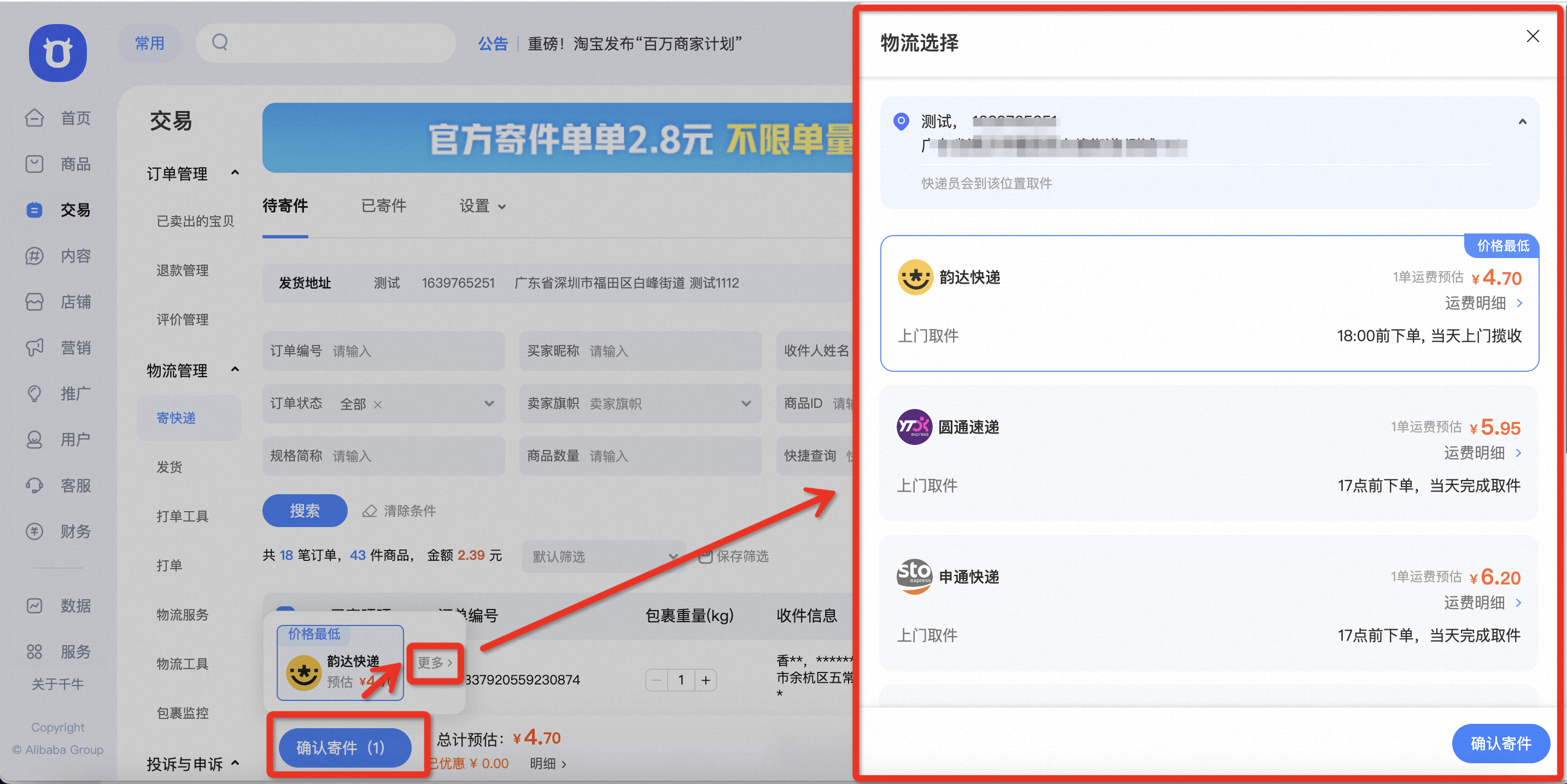
Task: Click the 申通快递 STO logo
Action: [914, 577]
